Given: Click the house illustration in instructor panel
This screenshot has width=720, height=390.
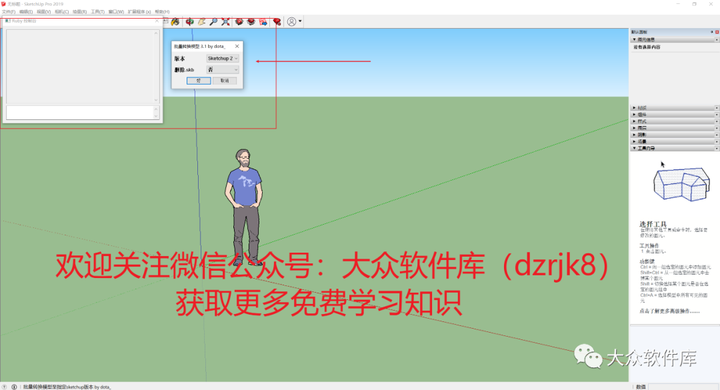Looking at the screenshot, I should (681, 184).
